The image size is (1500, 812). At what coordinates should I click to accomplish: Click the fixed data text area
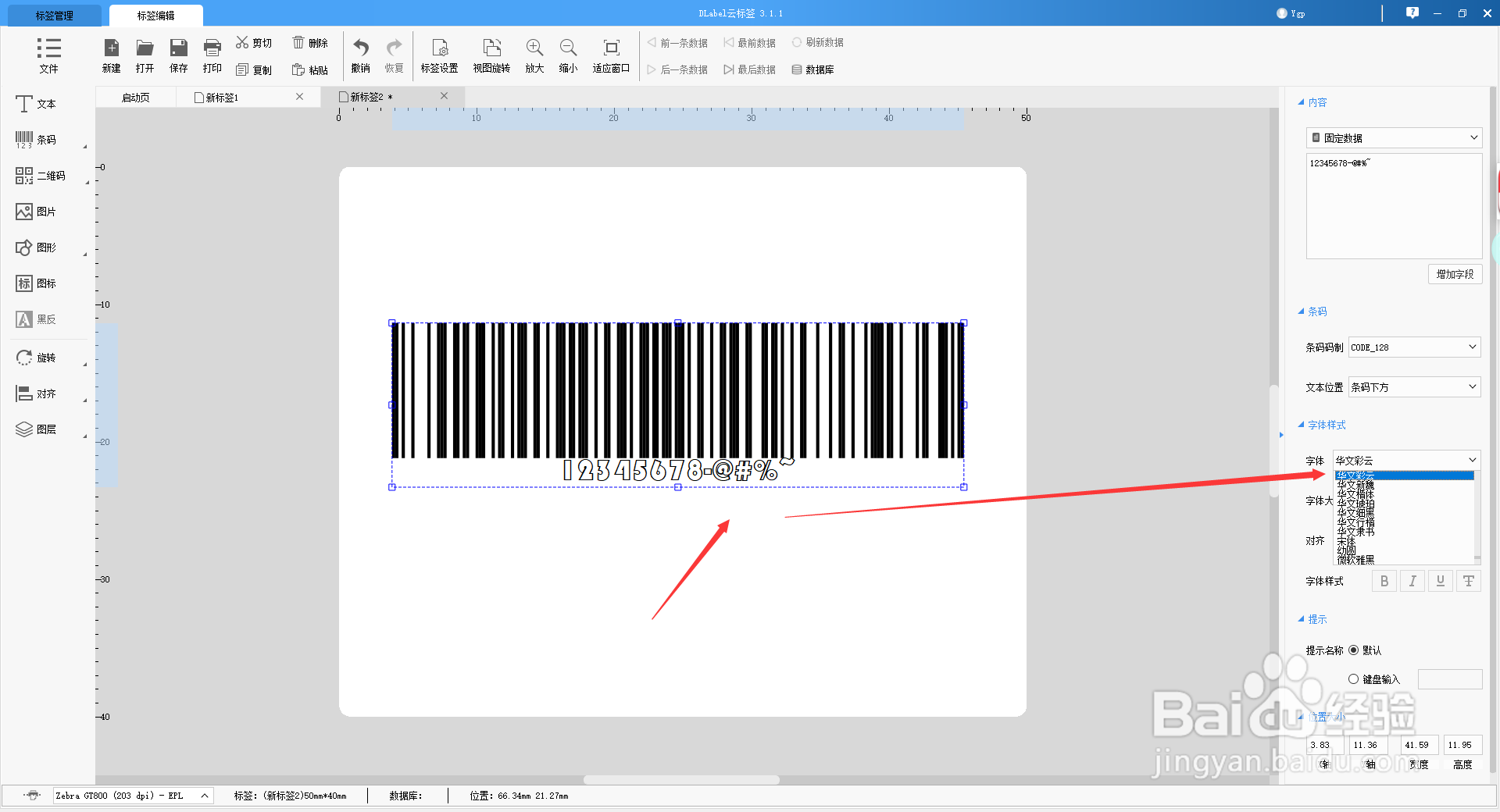tap(1394, 206)
